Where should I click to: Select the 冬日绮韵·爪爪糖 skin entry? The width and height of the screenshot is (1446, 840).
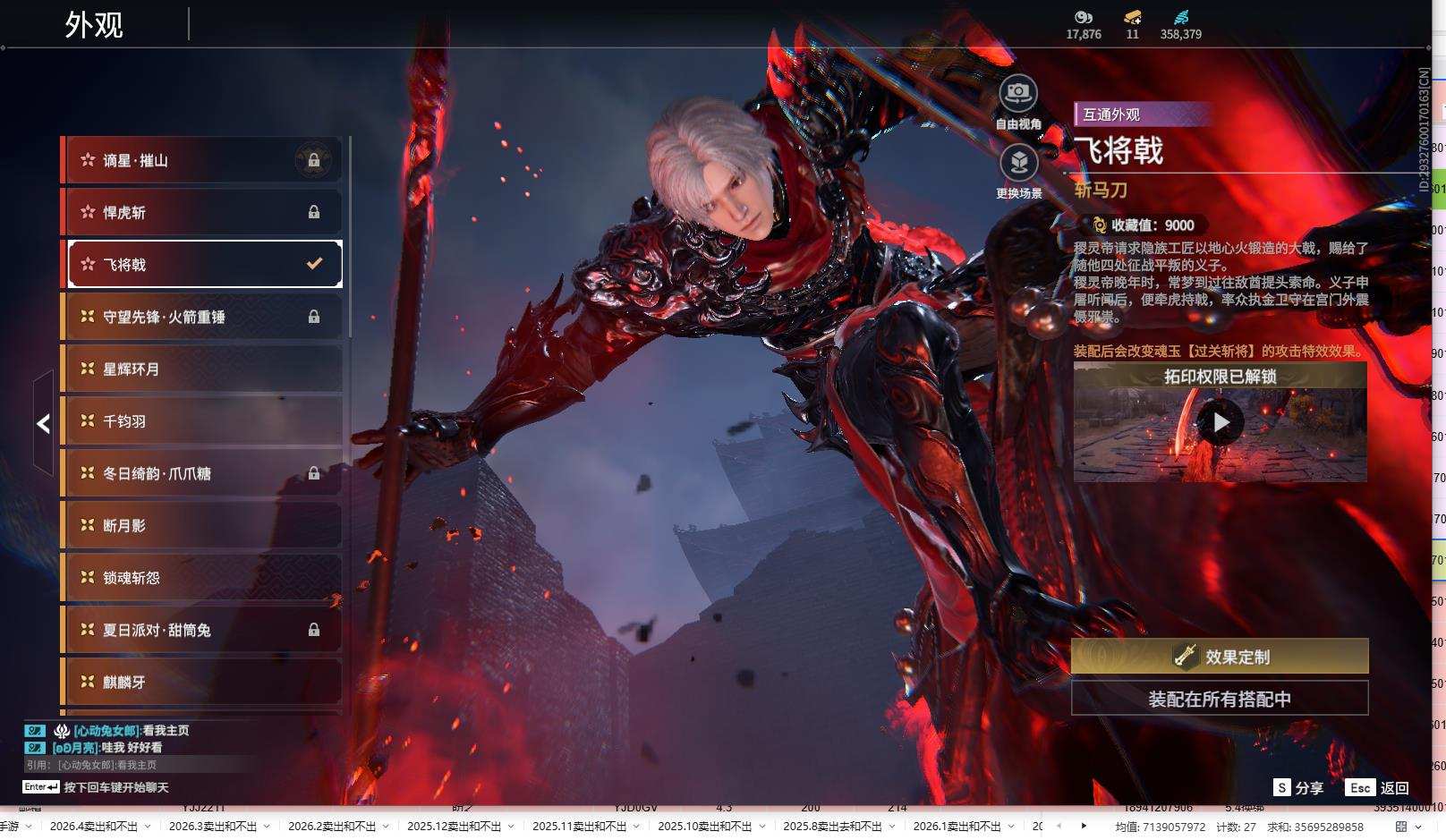(x=201, y=473)
